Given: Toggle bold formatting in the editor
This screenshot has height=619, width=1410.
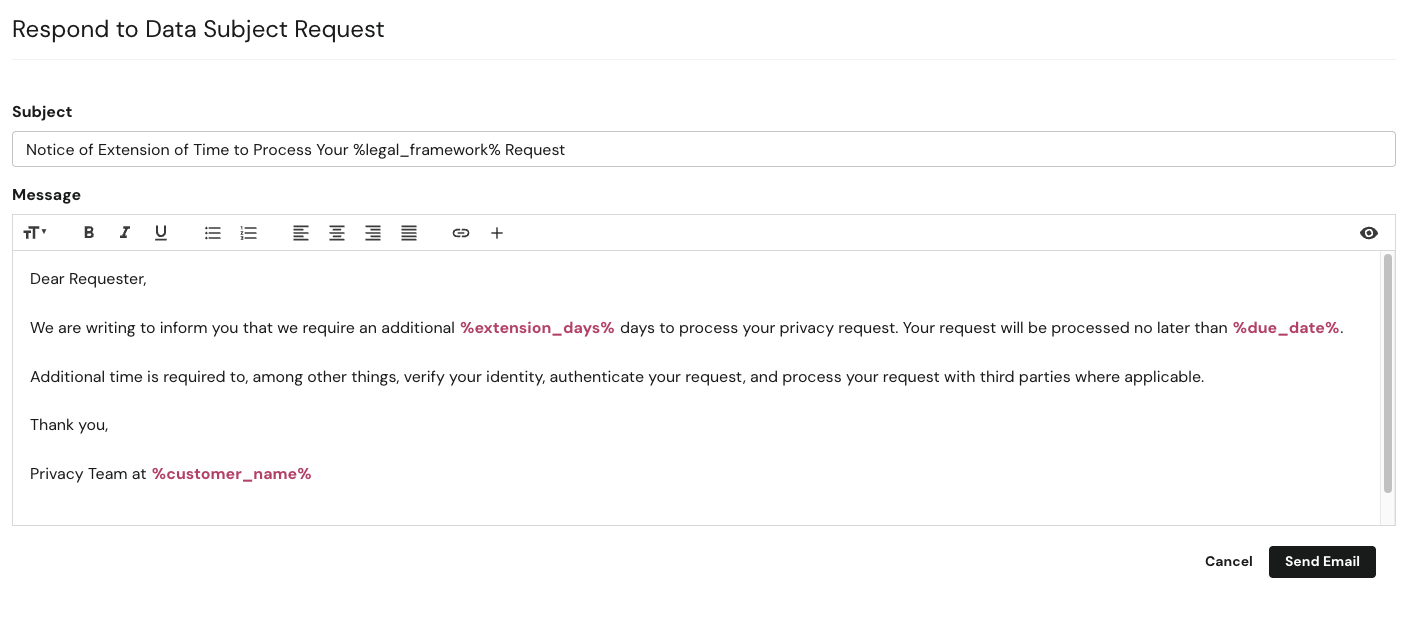Looking at the screenshot, I should point(88,232).
